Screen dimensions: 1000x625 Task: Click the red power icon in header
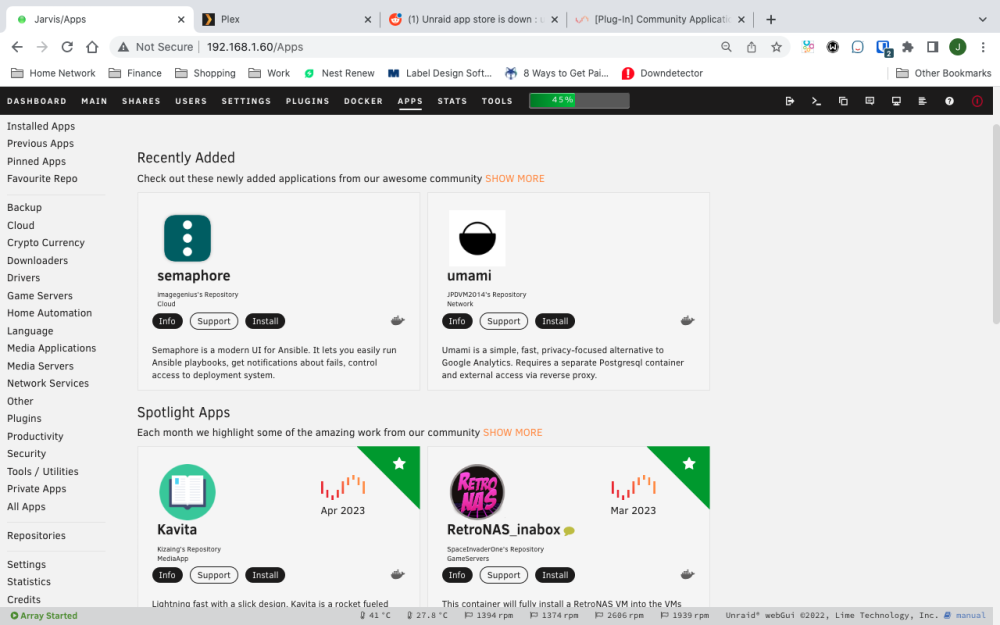(977, 101)
